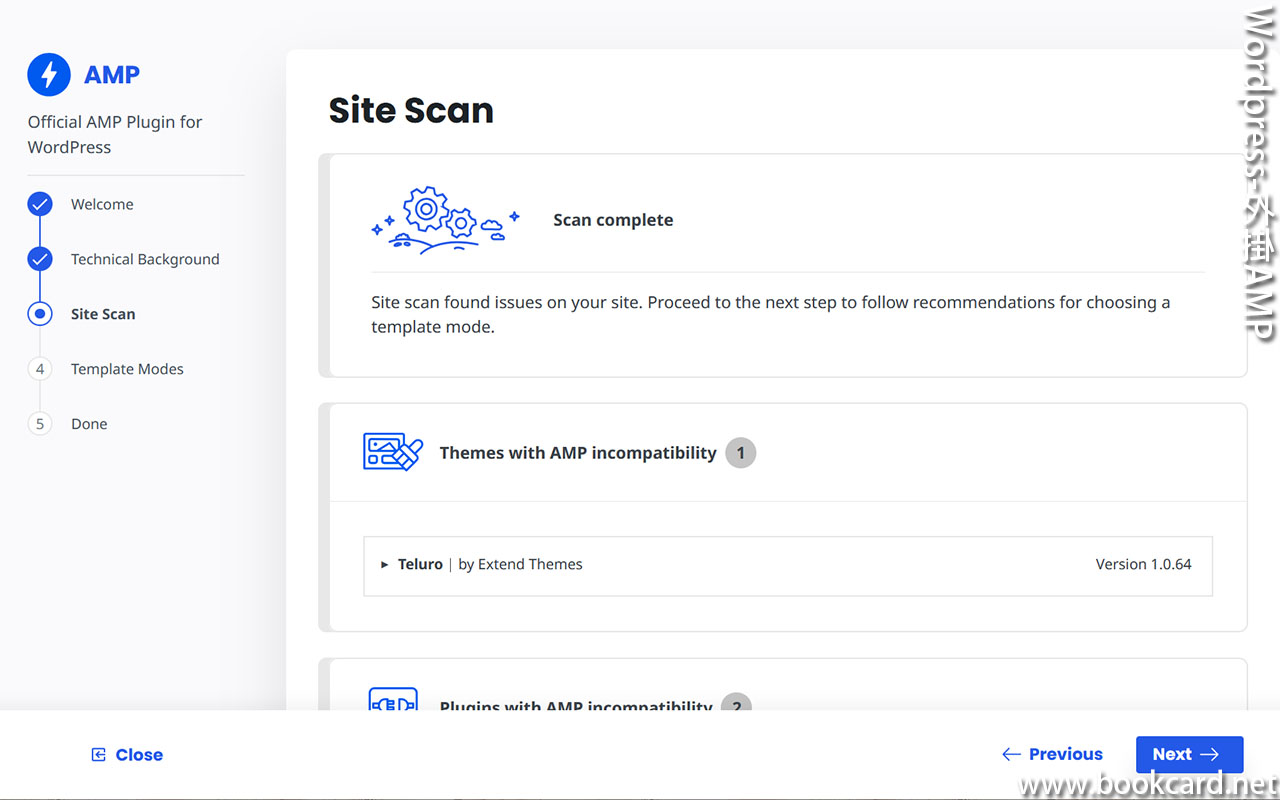Viewport: 1280px width, 800px height.
Task: Click the Teluro version number text
Action: click(1143, 564)
